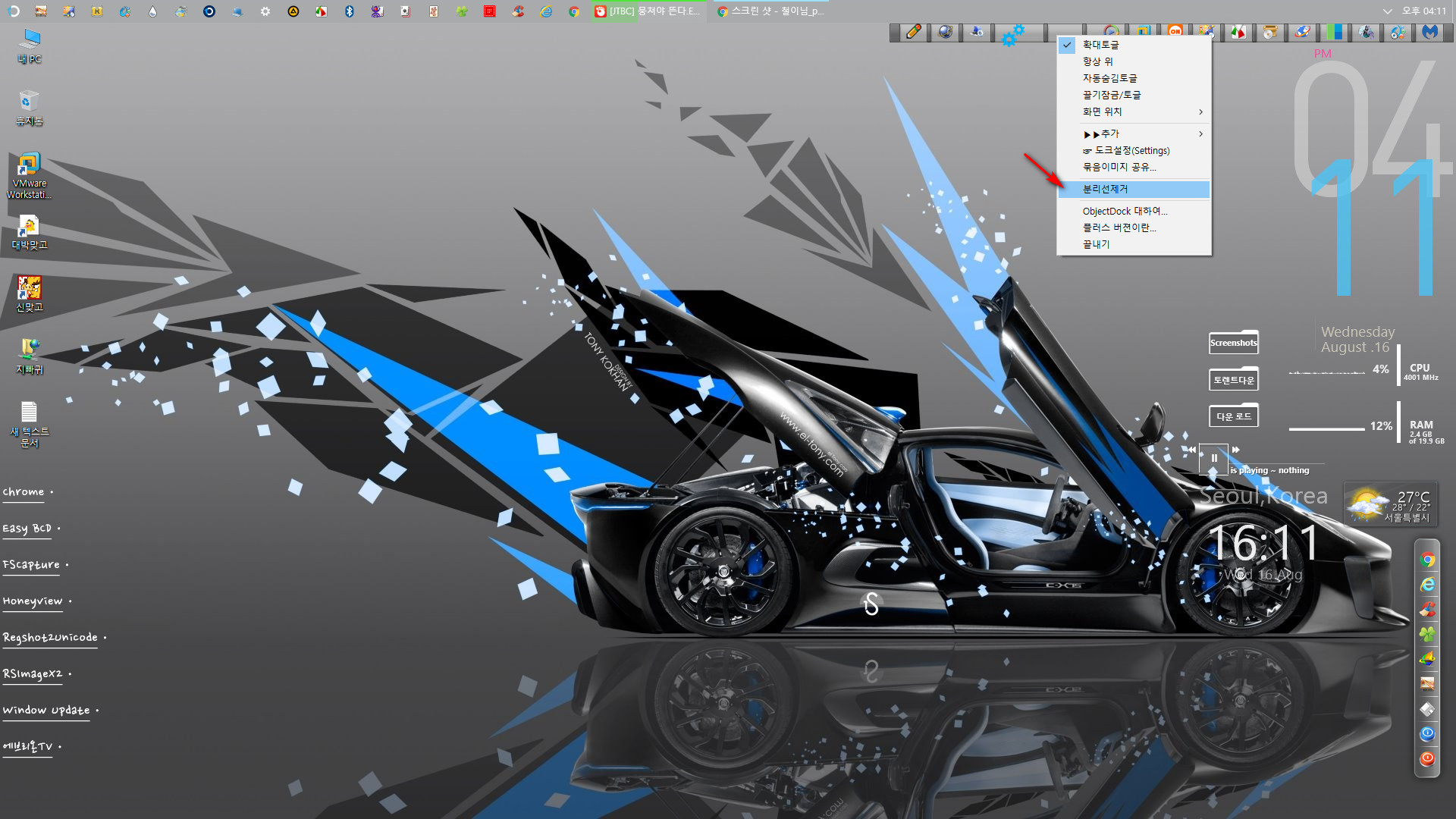The image size is (1456, 819).
Task: Pause the music player widget
Action: pos(1213,458)
